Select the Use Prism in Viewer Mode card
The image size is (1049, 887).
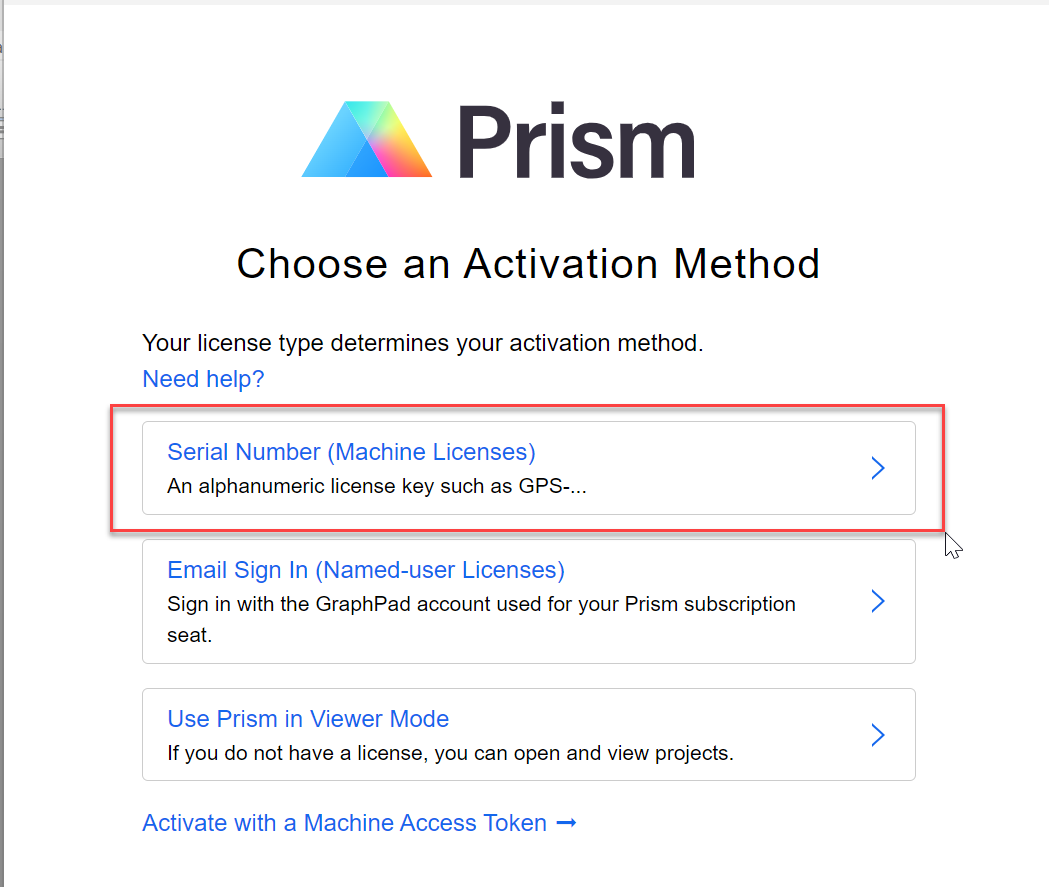(x=528, y=734)
